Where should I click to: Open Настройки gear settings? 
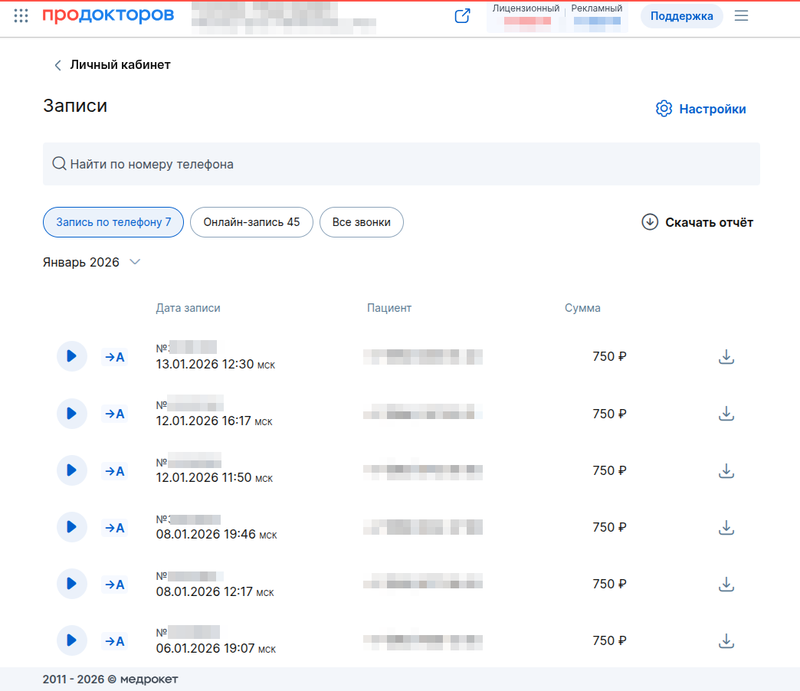tap(701, 109)
